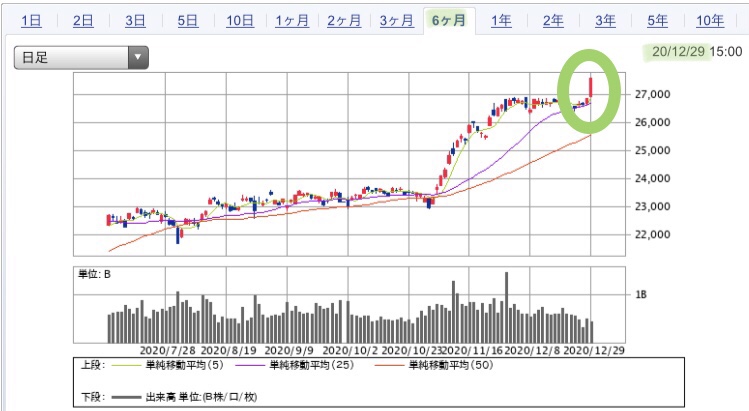Open the 1年 chart range
The width and height of the screenshot is (749, 411).
[x=501, y=21]
